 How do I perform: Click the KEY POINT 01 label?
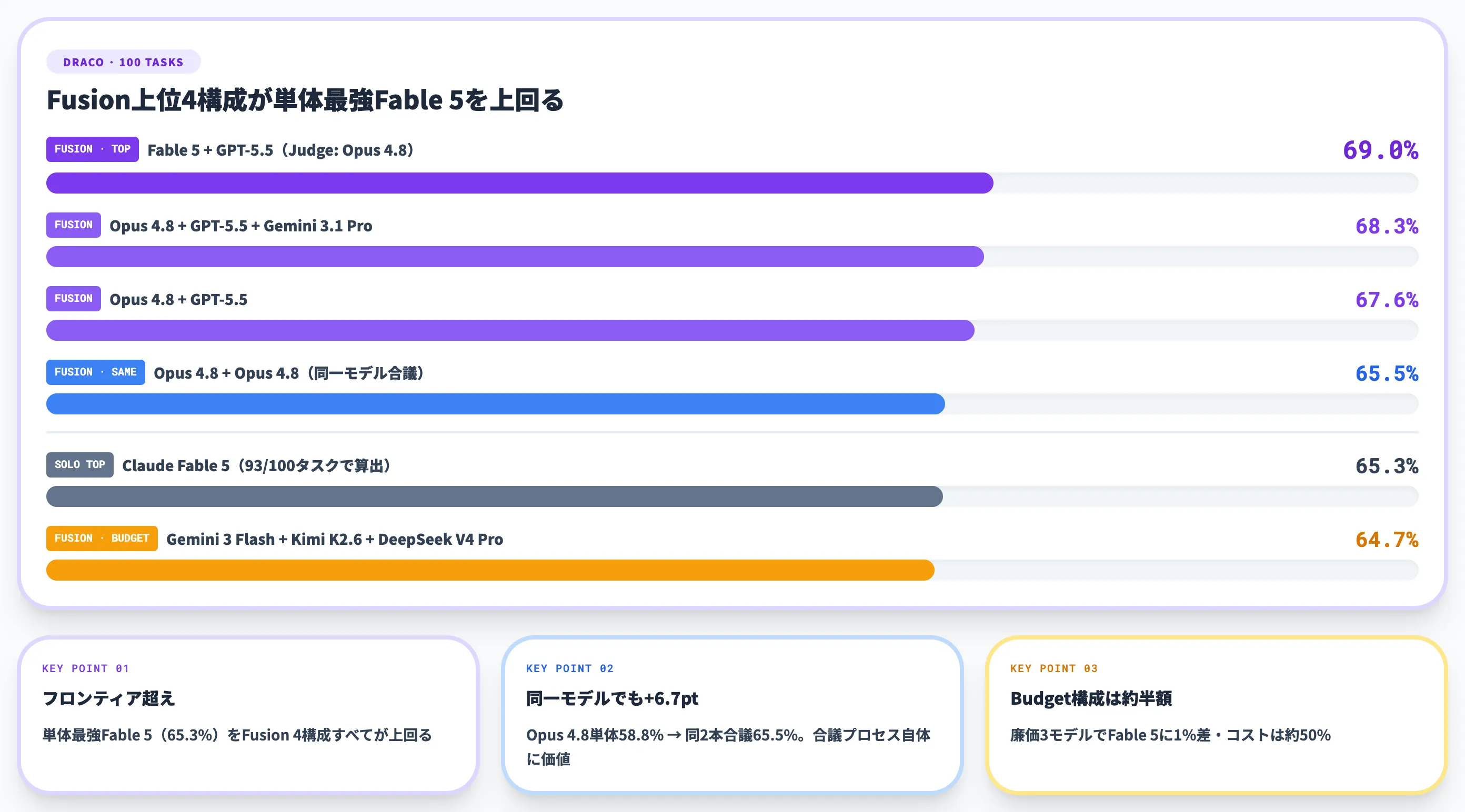pyautogui.click(x=86, y=668)
